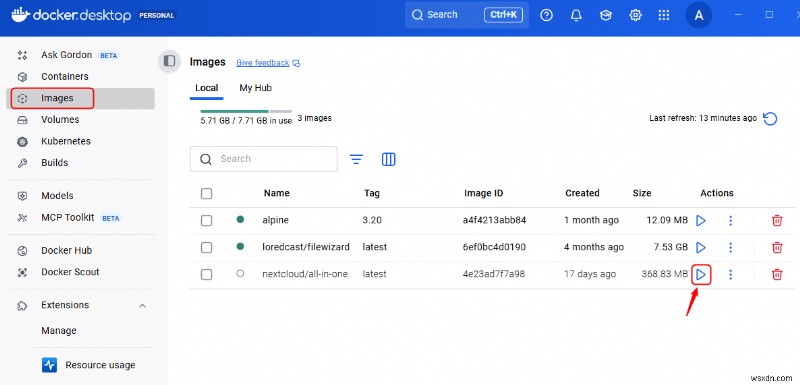
Task: Open Manage under Extensions
Action: tap(59, 330)
